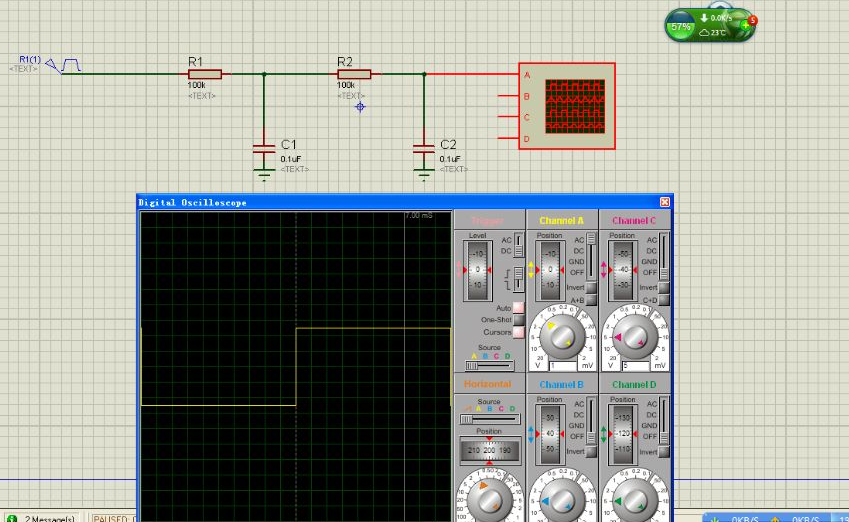The width and height of the screenshot is (849, 522).
Task: Click the C1 capacitor symbol
Action: [x=263, y=148]
